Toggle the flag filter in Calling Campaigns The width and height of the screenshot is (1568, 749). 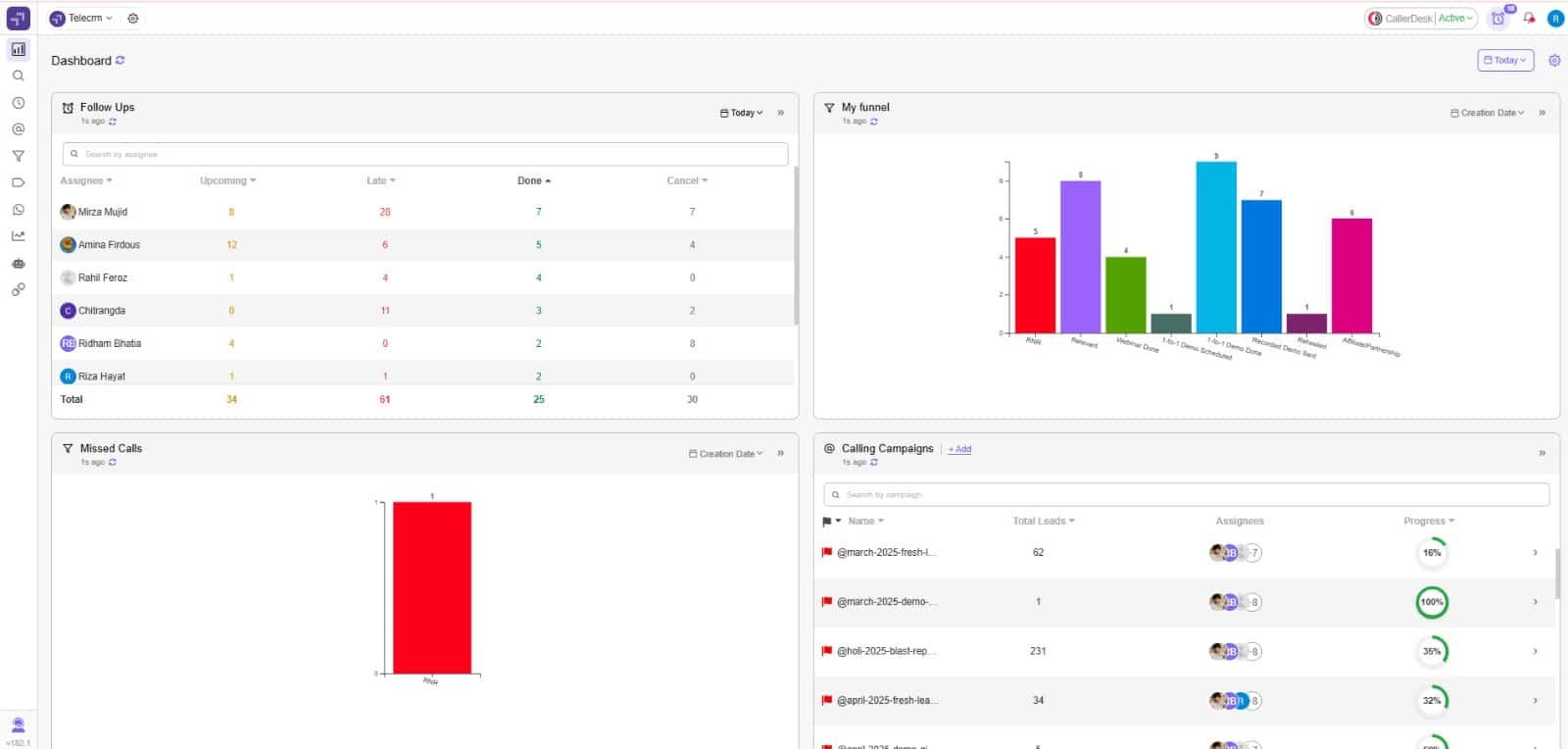831,522
